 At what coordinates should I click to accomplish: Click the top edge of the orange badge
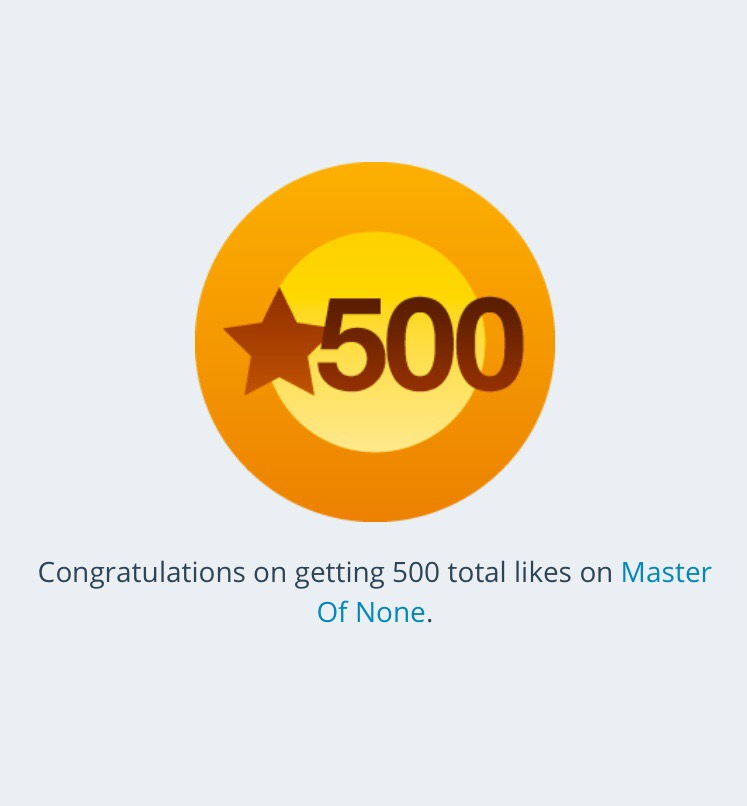pyautogui.click(x=375, y=166)
